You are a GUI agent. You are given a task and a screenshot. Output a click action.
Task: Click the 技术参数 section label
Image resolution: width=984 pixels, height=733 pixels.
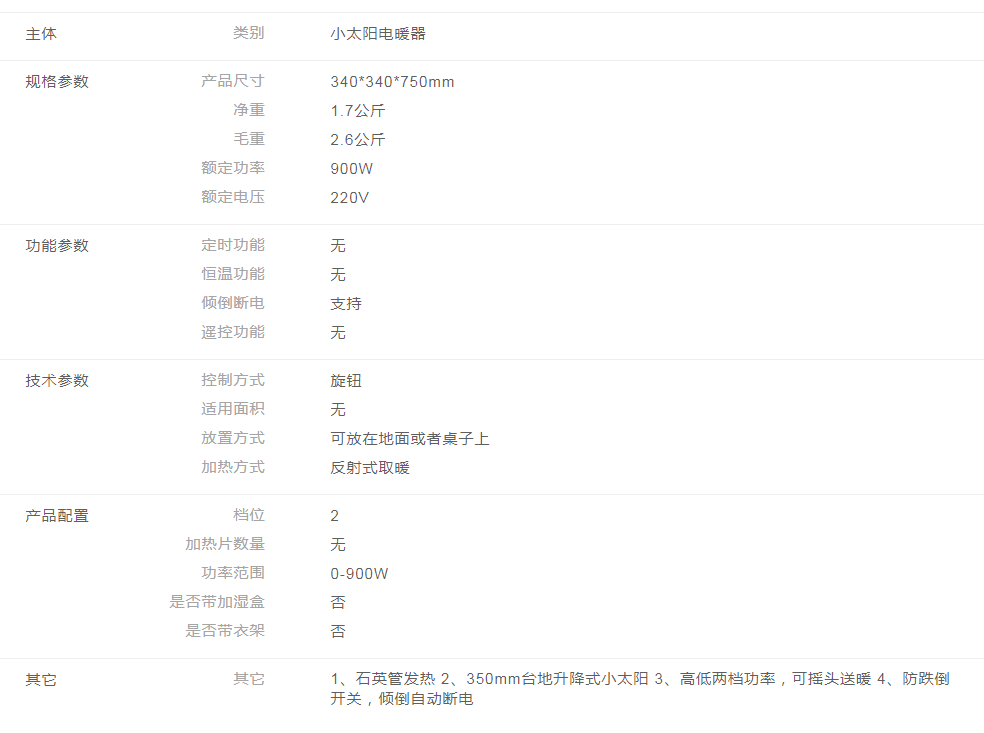click(55, 380)
